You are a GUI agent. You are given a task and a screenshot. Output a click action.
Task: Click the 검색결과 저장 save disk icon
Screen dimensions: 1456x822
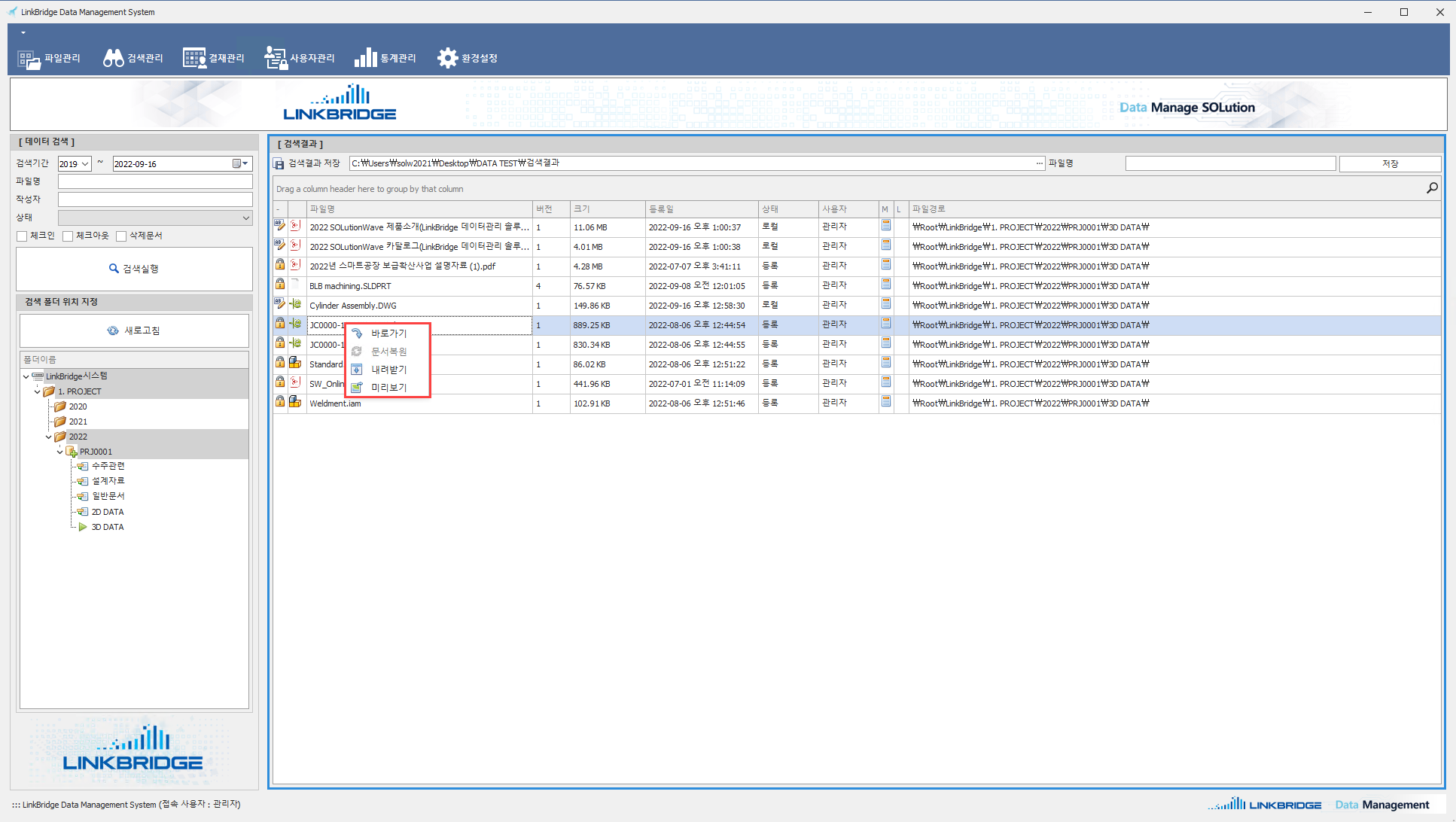click(x=279, y=163)
